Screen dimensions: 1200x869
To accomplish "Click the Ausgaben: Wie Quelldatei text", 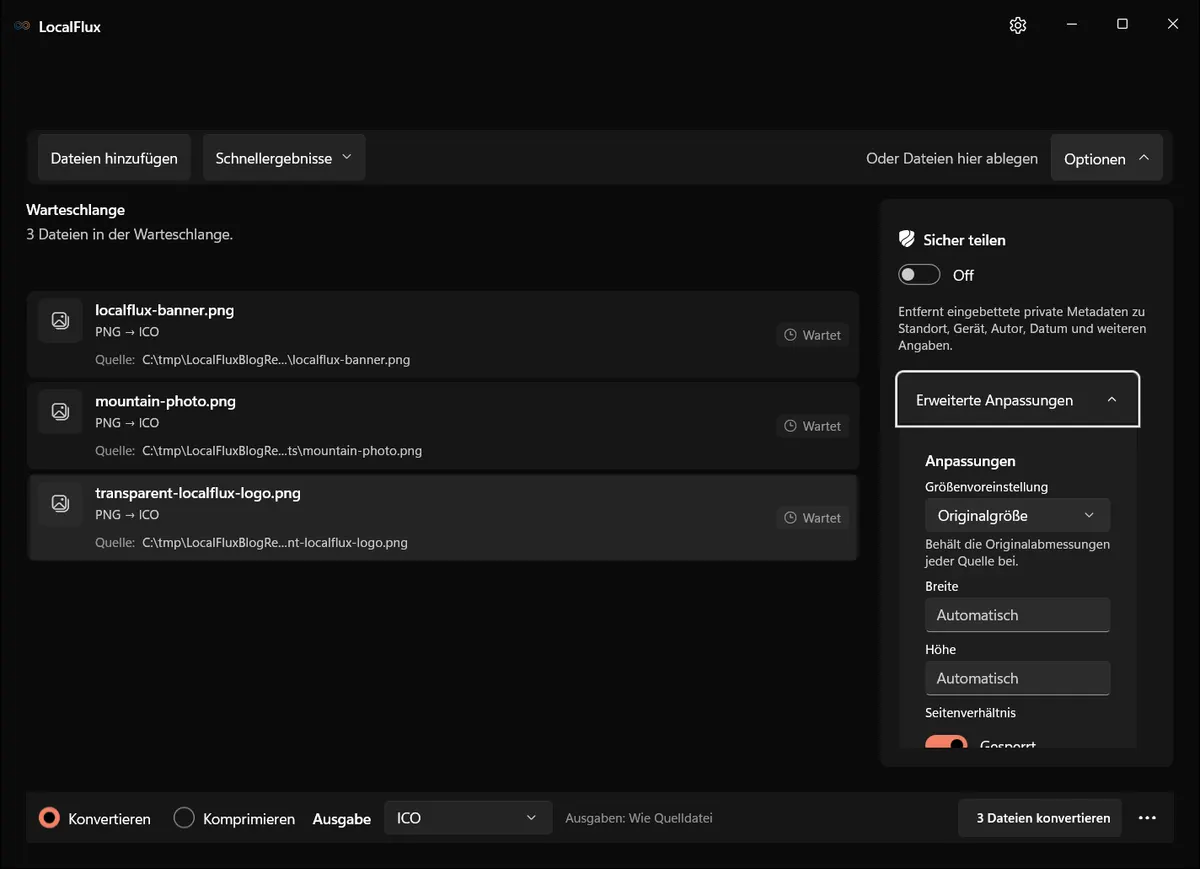I will point(639,818).
